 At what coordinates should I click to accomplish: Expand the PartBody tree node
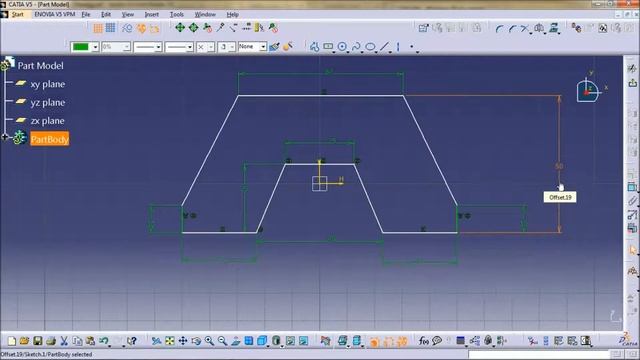point(4,138)
